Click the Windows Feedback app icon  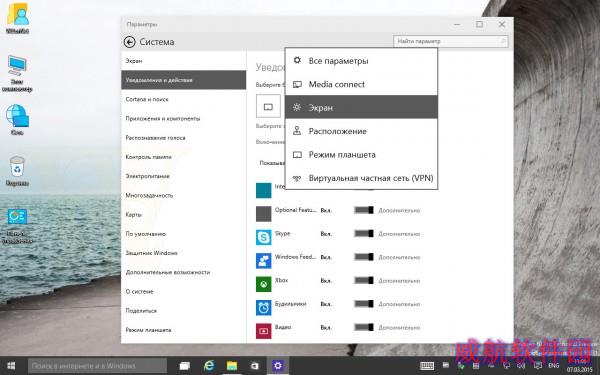click(x=264, y=261)
